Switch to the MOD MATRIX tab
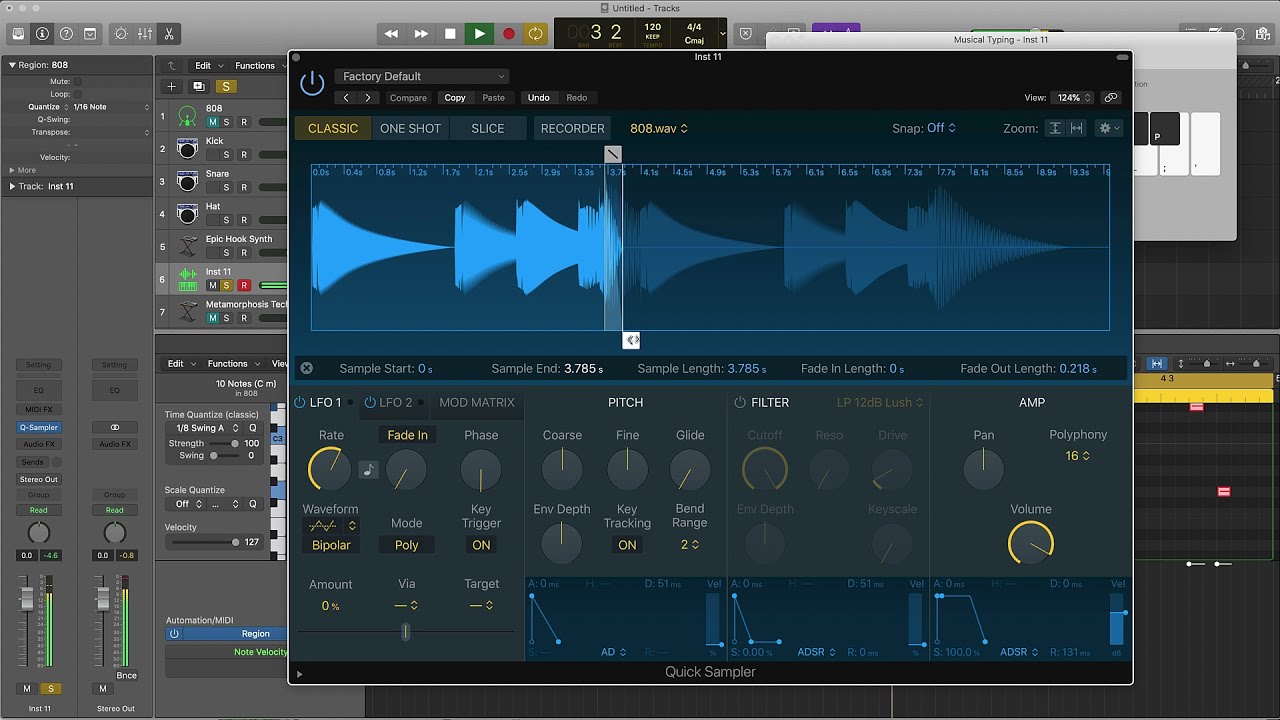The image size is (1280, 720). coord(477,402)
